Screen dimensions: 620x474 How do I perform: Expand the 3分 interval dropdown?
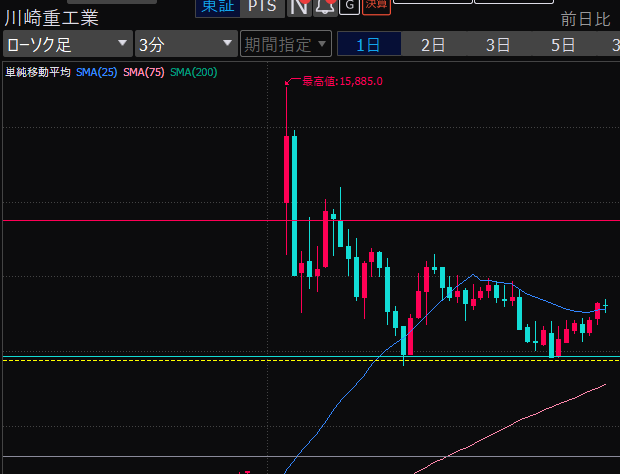[184, 44]
